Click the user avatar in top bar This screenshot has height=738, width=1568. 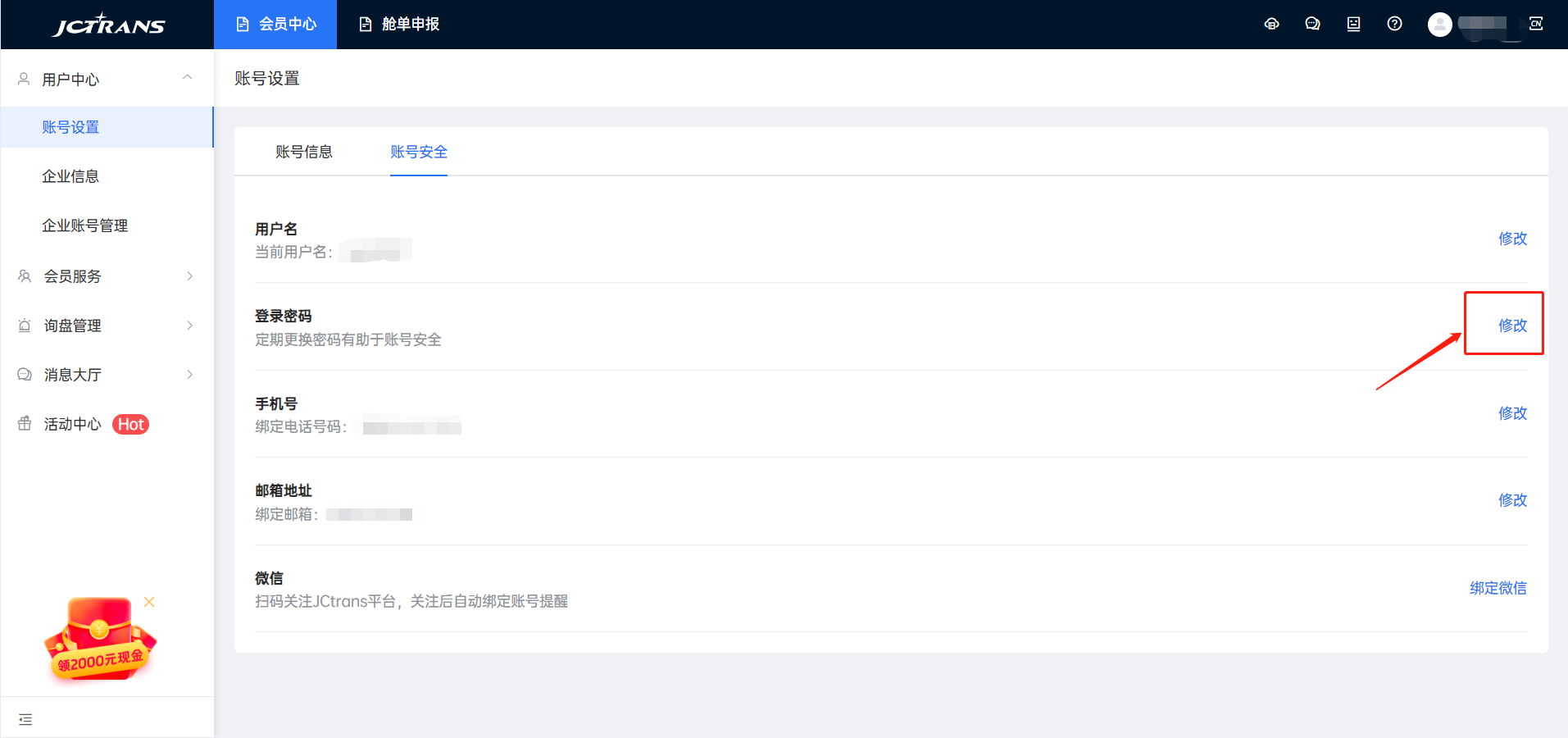(1439, 25)
